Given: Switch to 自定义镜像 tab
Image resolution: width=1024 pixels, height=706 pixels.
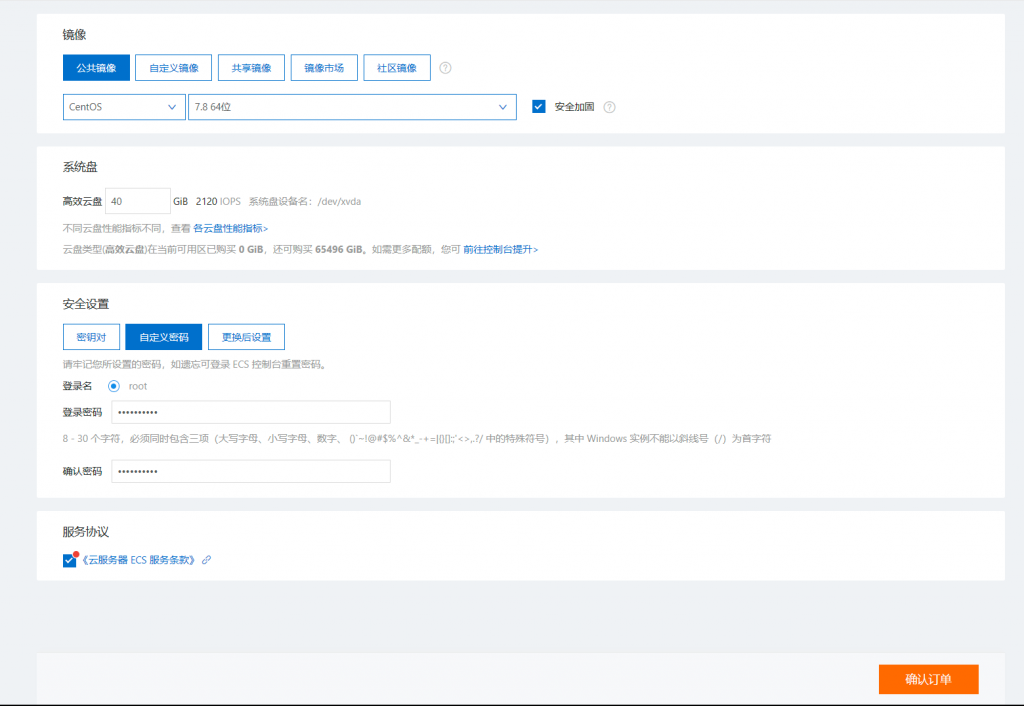Looking at the screenshot, I should click(x=174, y=68).
